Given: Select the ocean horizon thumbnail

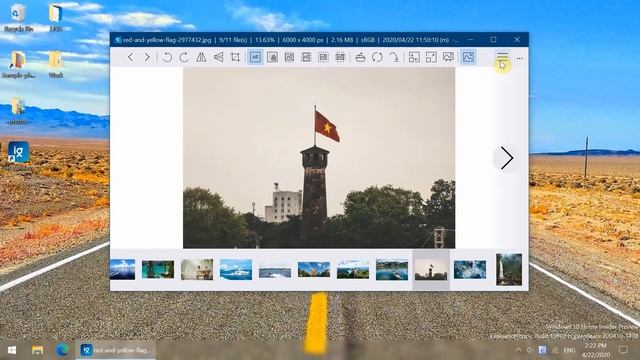Looking at the screenshot, I should click(122, 269).
